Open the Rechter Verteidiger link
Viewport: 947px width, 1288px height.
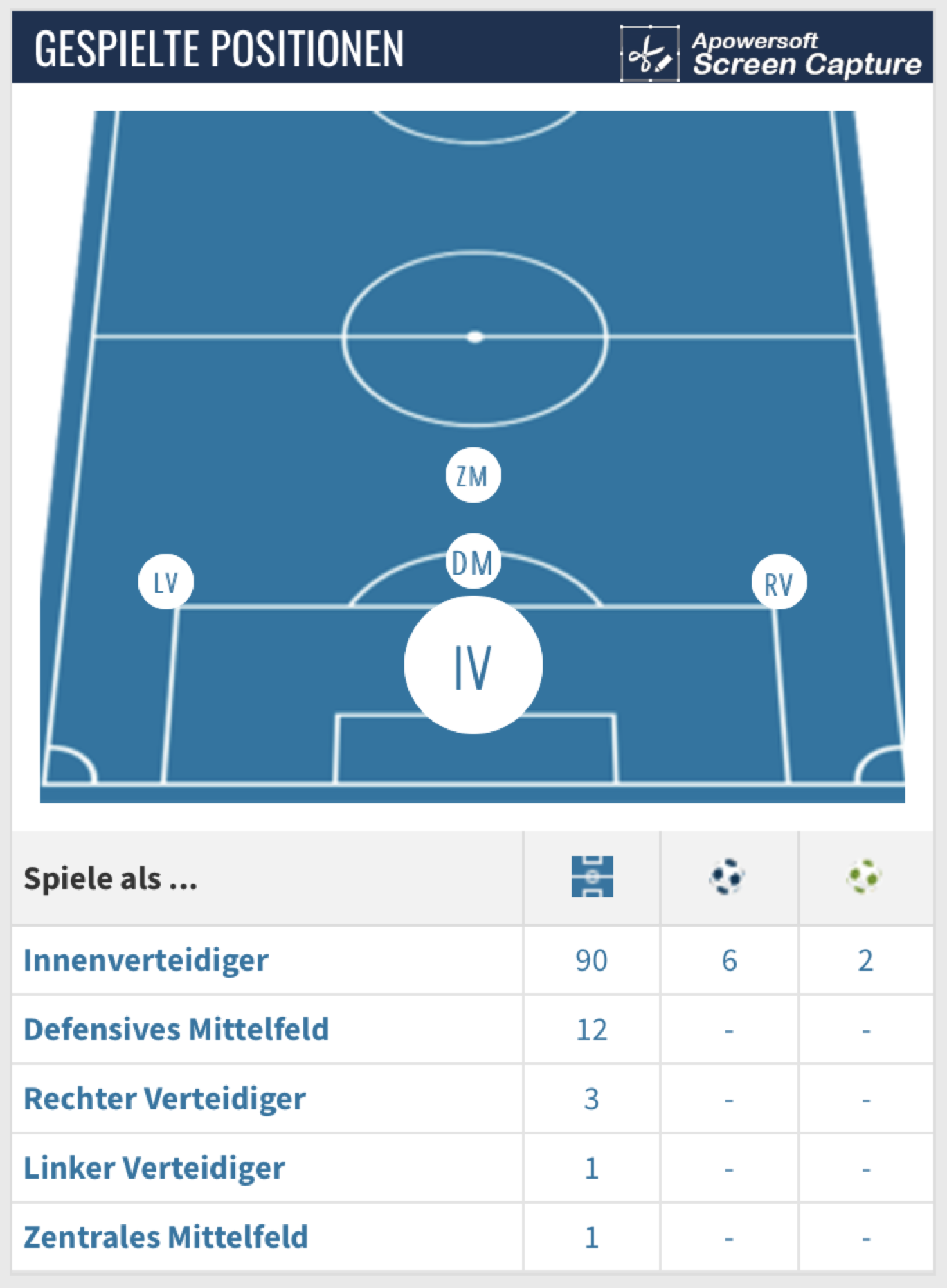point(165,1099)
